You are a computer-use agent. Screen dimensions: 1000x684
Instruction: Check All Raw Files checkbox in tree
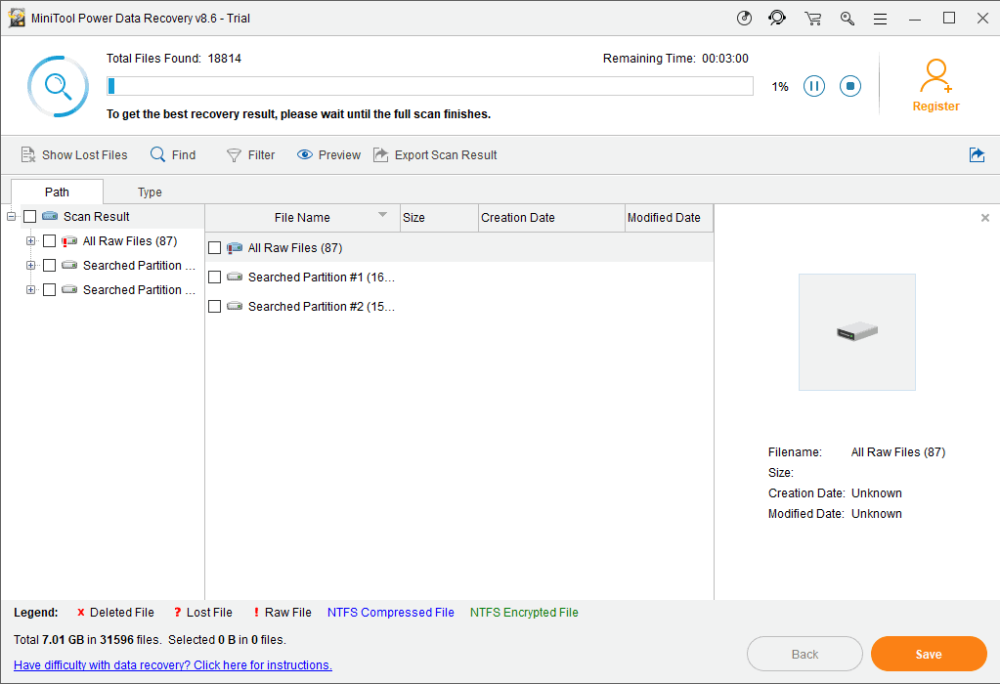(x=49, y=241)
